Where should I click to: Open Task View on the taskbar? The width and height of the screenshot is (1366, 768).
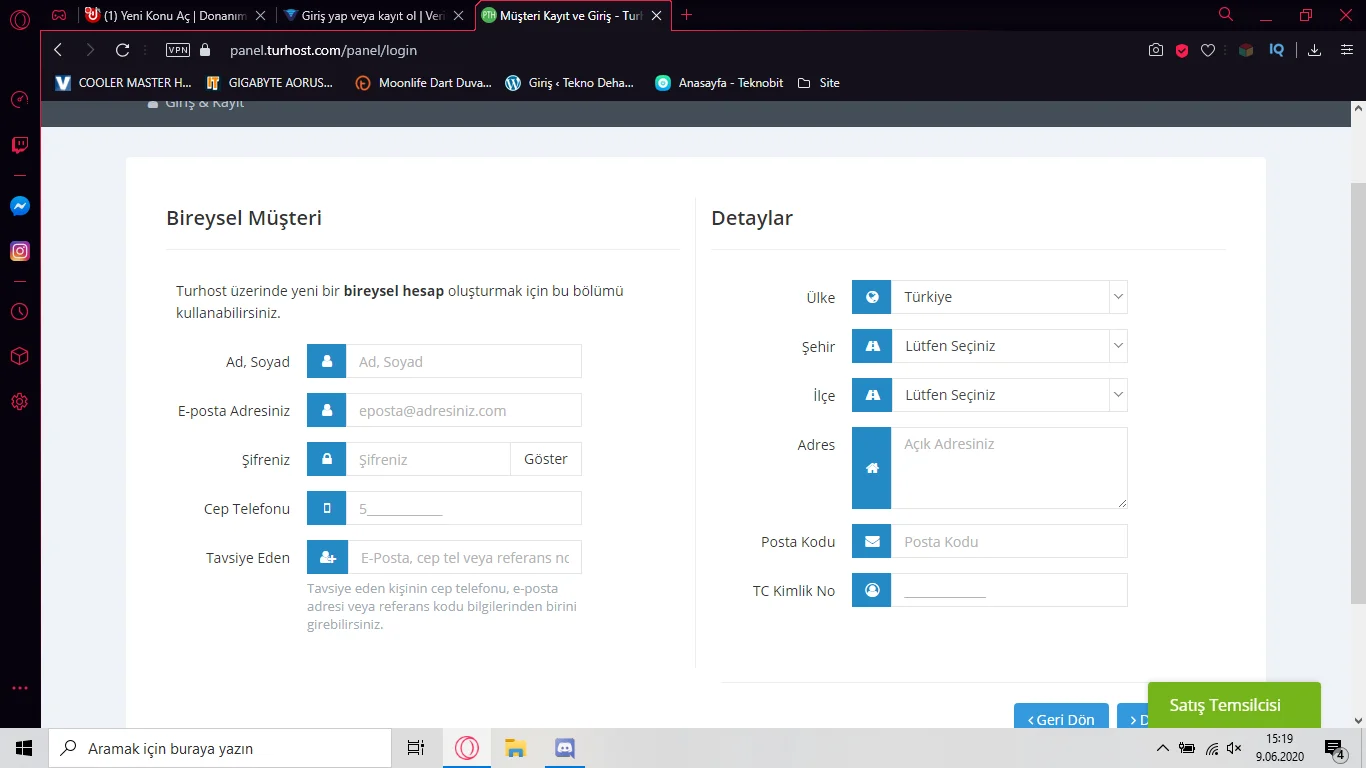click(x=416, y=748)
